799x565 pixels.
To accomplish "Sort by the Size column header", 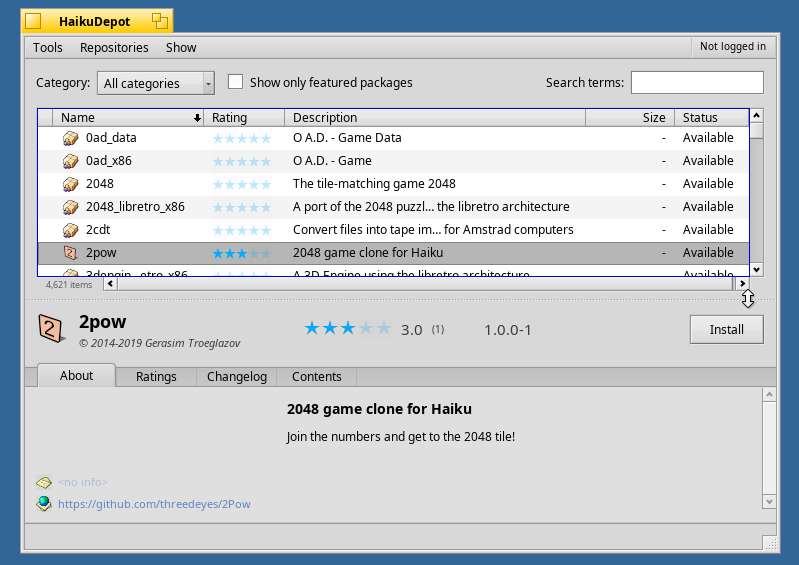I will [630, 118].
